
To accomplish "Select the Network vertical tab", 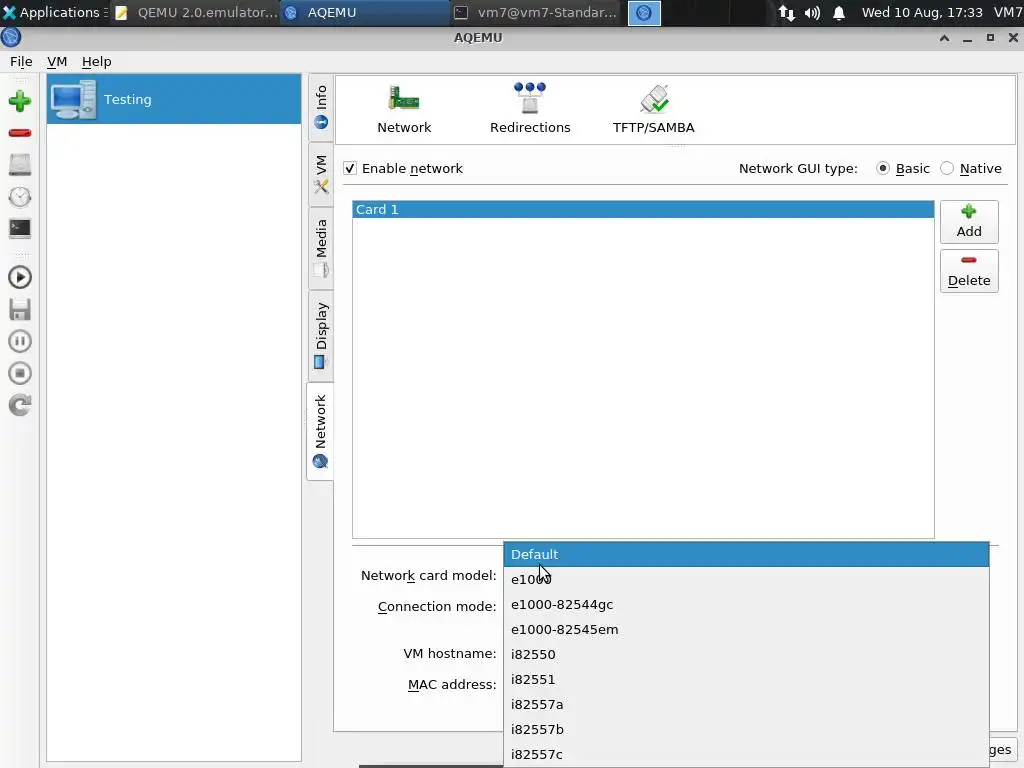I will pyautogui.click(x=320, y=432).
